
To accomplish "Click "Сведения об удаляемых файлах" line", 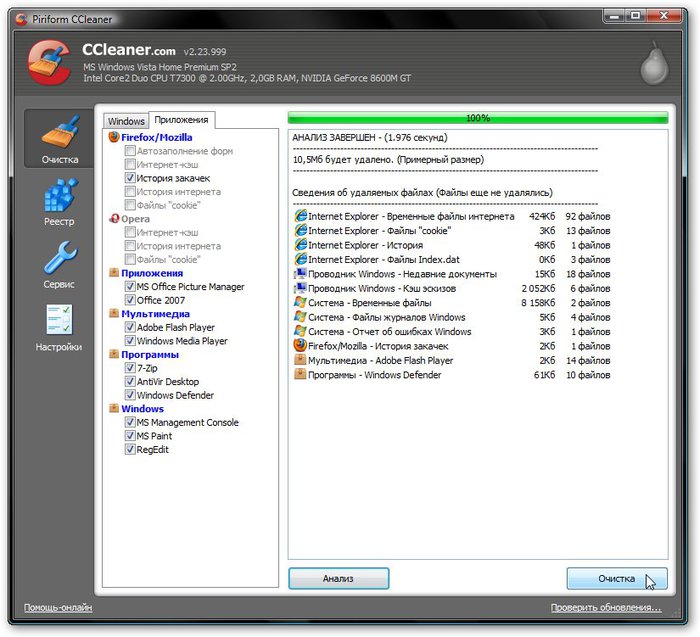I will [422, 192].
